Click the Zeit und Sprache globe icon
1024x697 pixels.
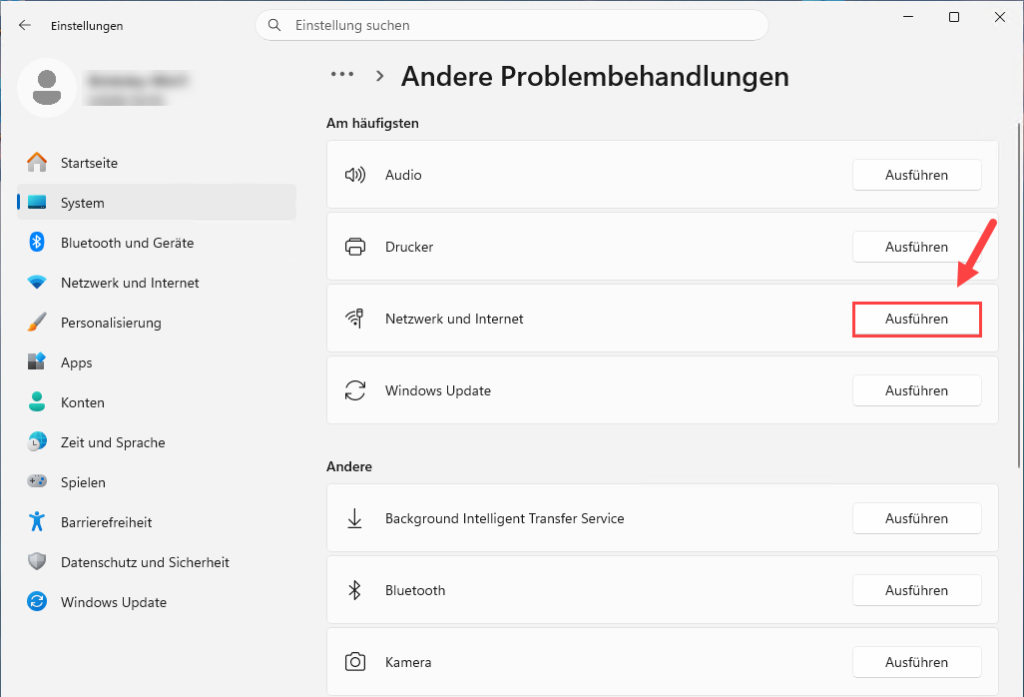[37, 442]
